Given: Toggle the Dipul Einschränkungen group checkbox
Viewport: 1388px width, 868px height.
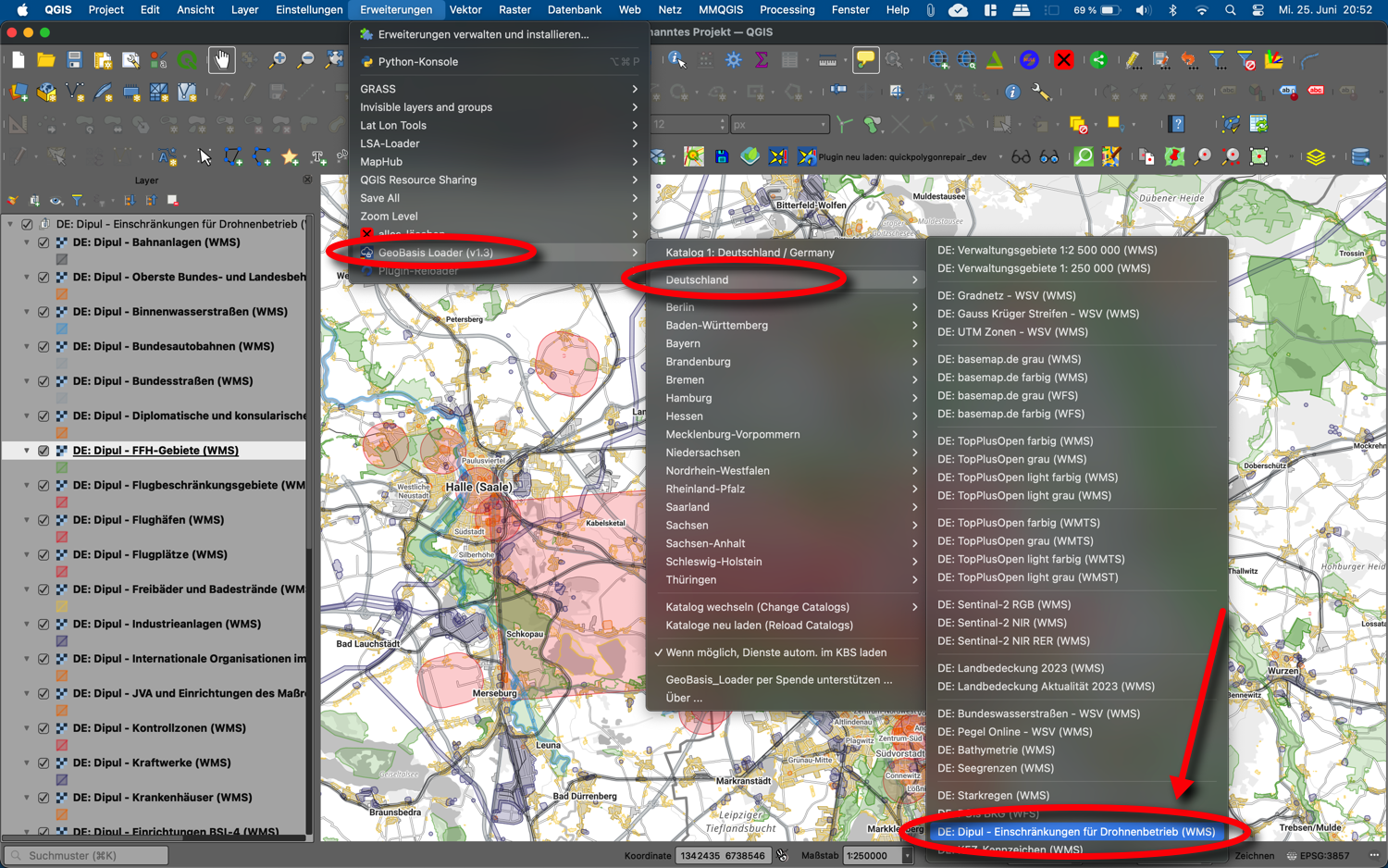Looking at the screenshot, I should click(x=27, y=224).
